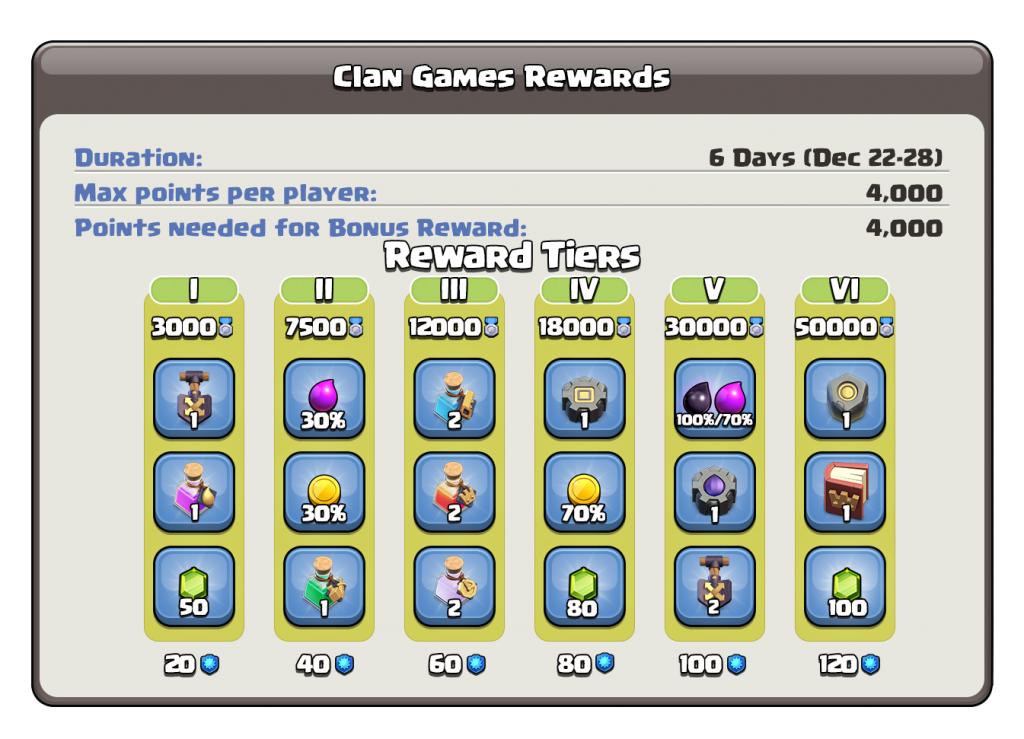
Task: Choose the 70% gold reward in Tier IV
Action: [584, 492]
